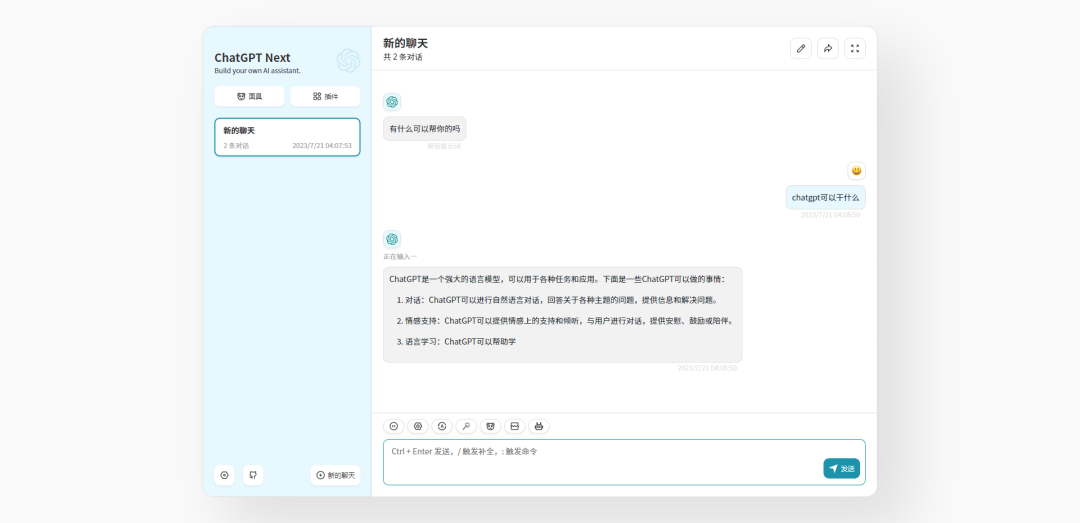The height and width of the screenshot is (523, 1080).
Task: Click the ChatGPT avatar above the first greeting
Action: click(392, 102)
